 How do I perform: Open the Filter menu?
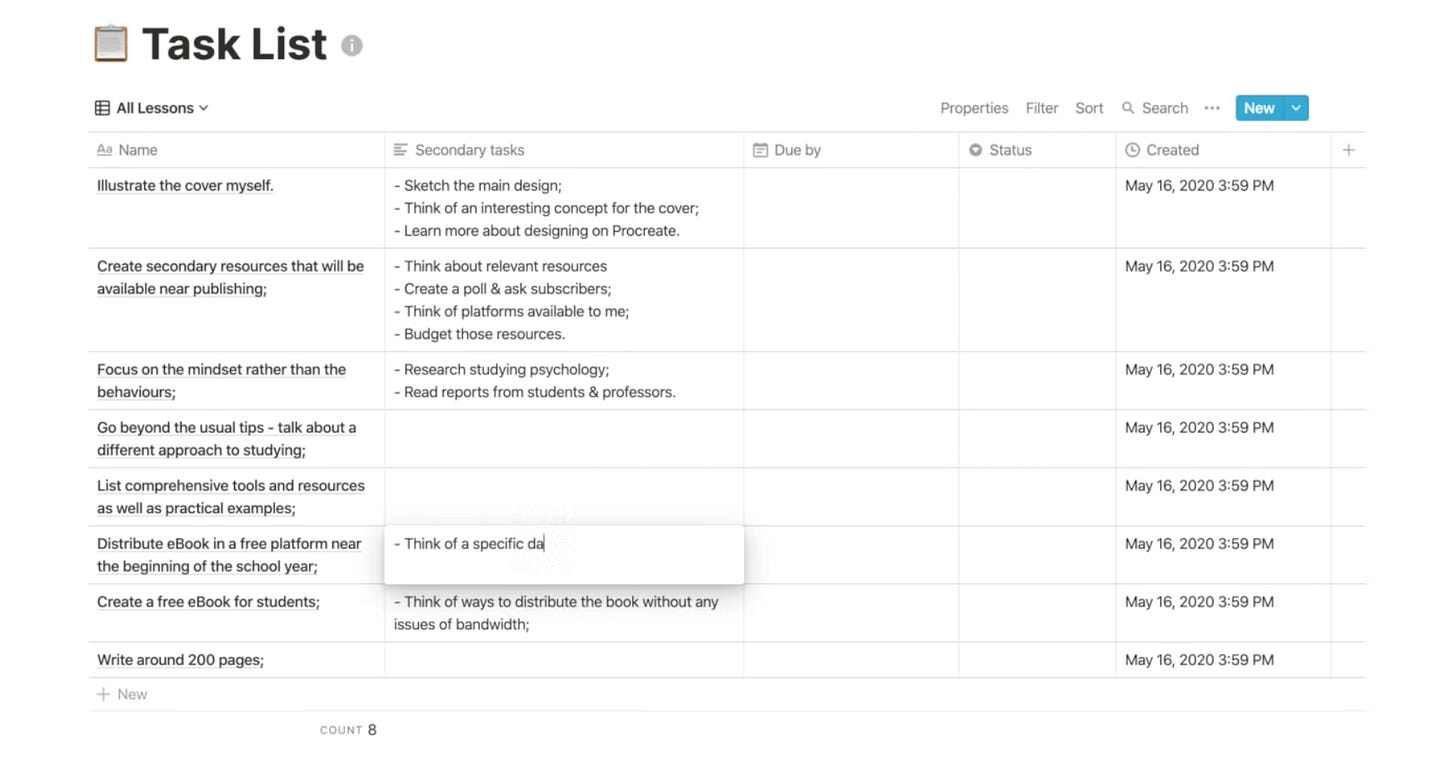point(1041,108)
